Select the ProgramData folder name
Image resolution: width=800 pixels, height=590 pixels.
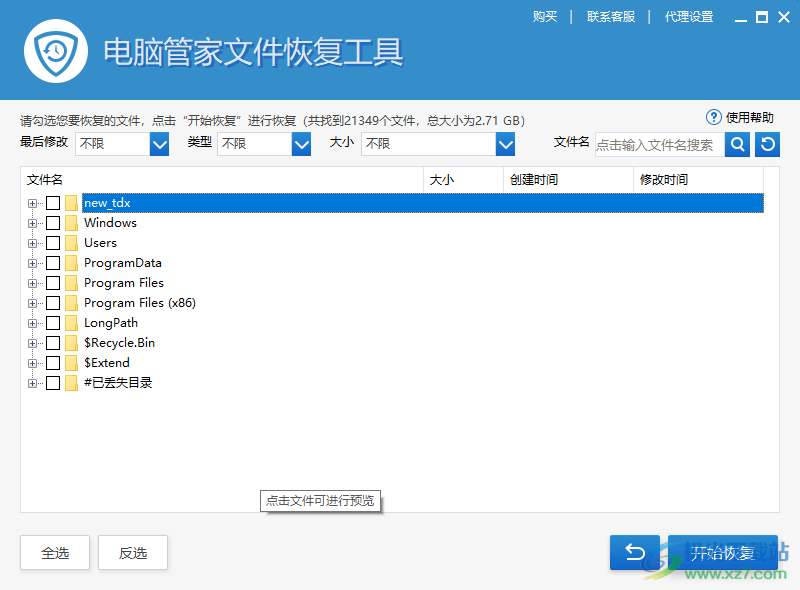click(122, 263)
